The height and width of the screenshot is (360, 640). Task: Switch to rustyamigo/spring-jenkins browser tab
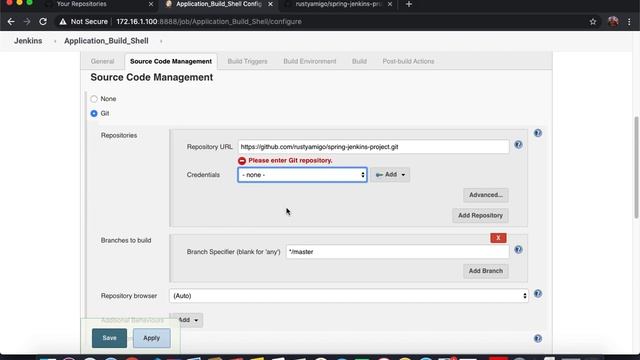point(338,4)
